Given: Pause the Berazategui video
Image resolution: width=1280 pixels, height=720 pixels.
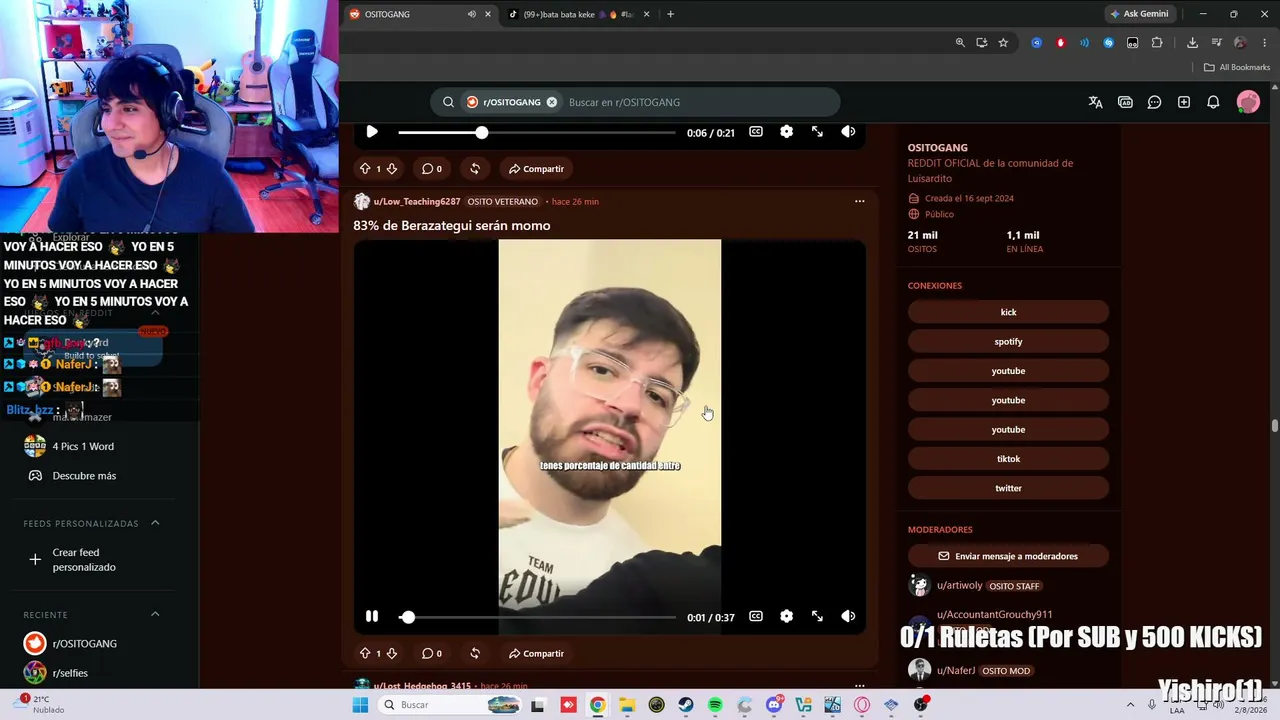Looking at the screenshot, I should point(372,617).
